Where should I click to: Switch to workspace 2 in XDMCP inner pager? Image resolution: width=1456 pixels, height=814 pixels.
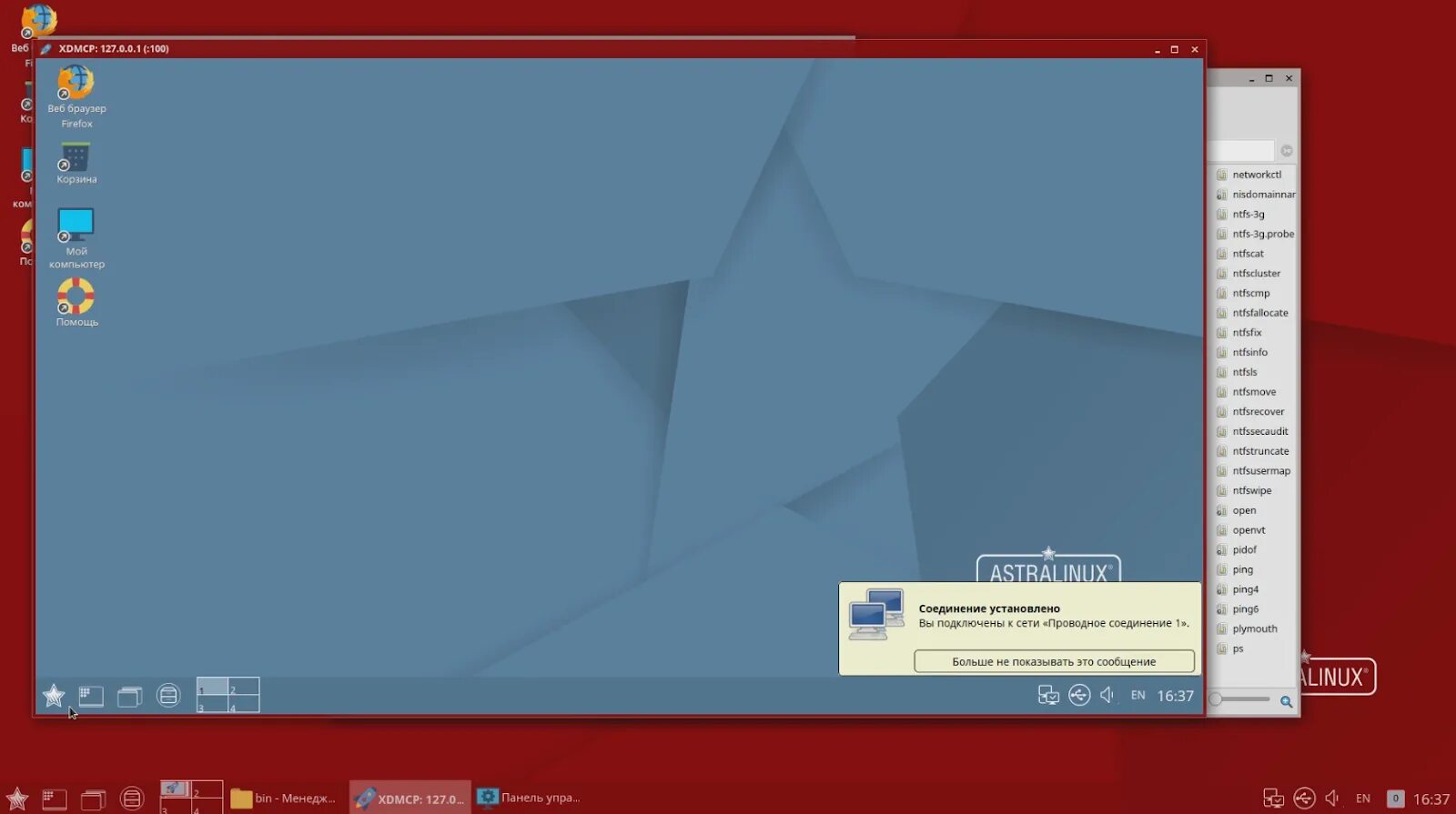click(x=244, y=687)
